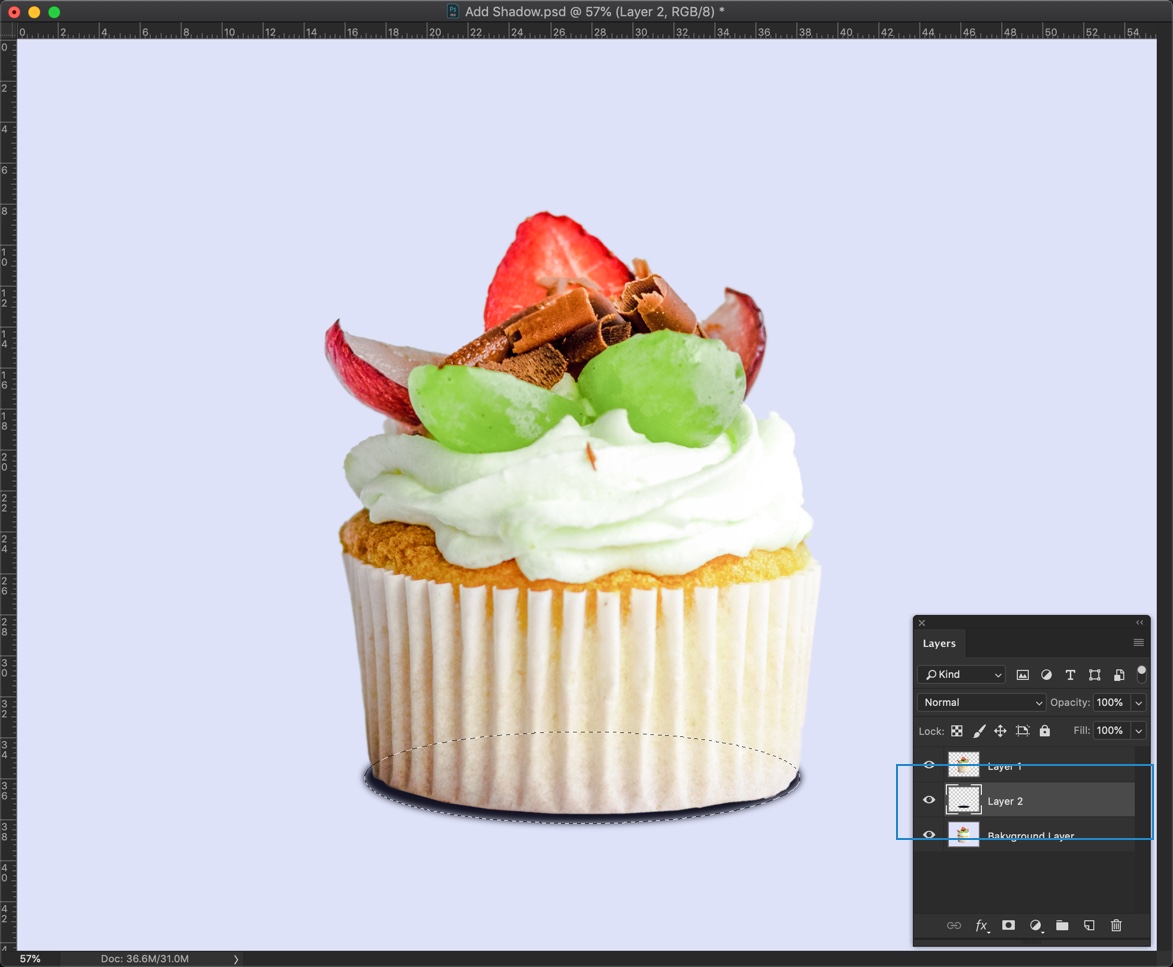1173x967 pixels.
Task: Delete the layer using the trash icon
Action: tap(1116, 926)
